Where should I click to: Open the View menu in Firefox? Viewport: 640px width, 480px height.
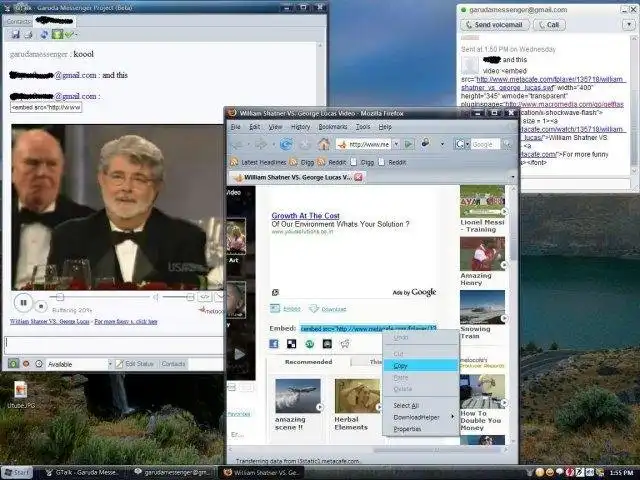click(275, 127)
